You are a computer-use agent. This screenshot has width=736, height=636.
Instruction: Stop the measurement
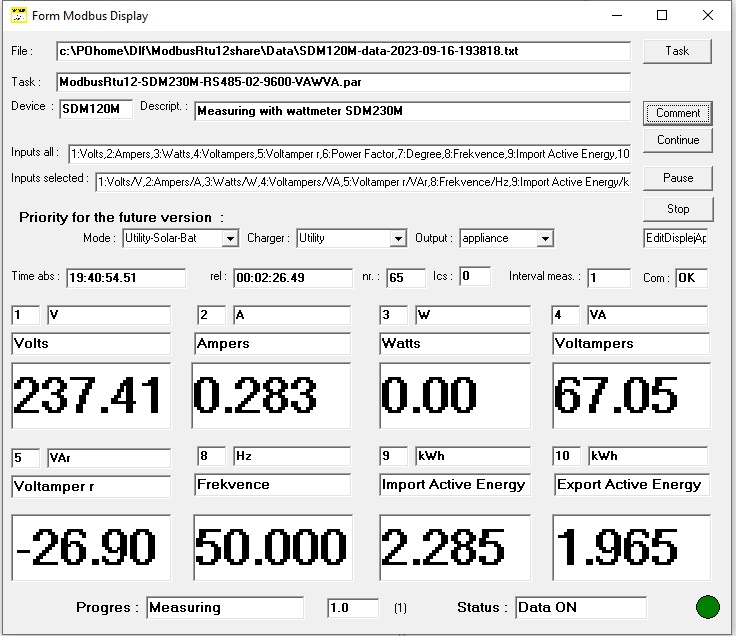(677, 209)
